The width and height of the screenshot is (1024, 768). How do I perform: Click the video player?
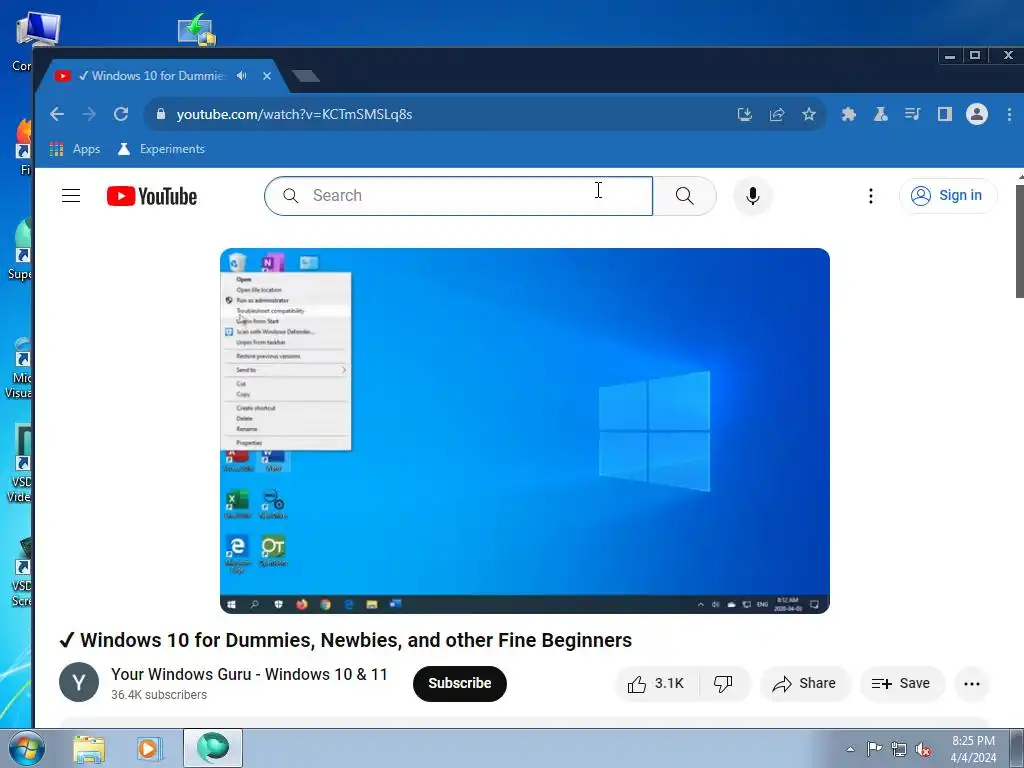524,430
